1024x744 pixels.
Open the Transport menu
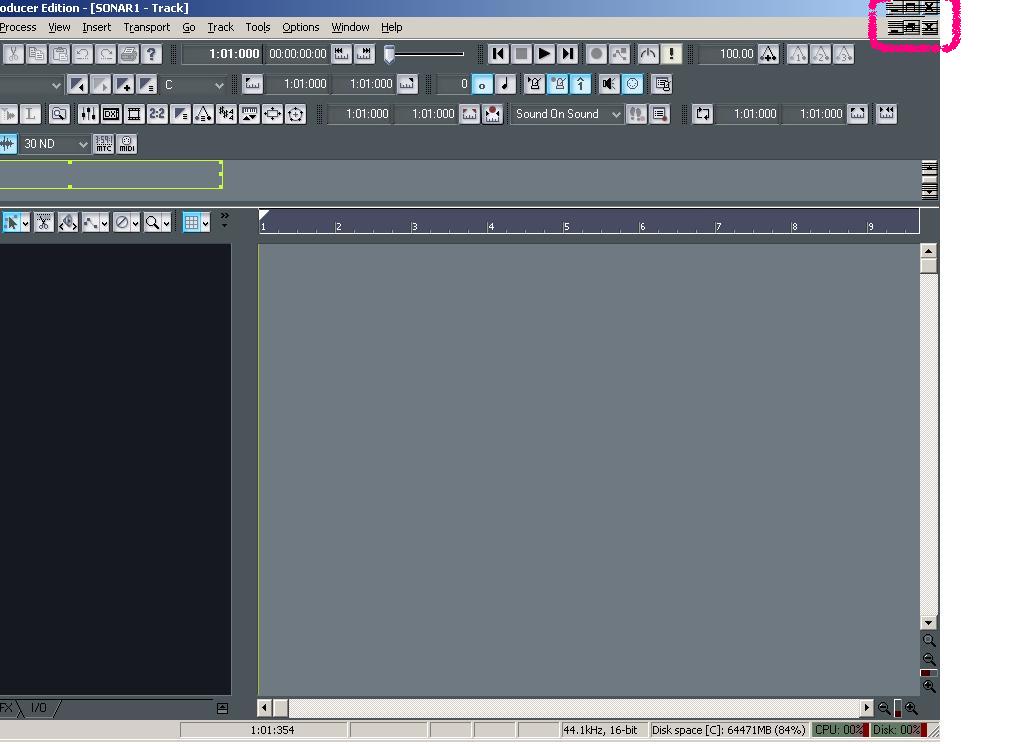click(x=146, y=27)
